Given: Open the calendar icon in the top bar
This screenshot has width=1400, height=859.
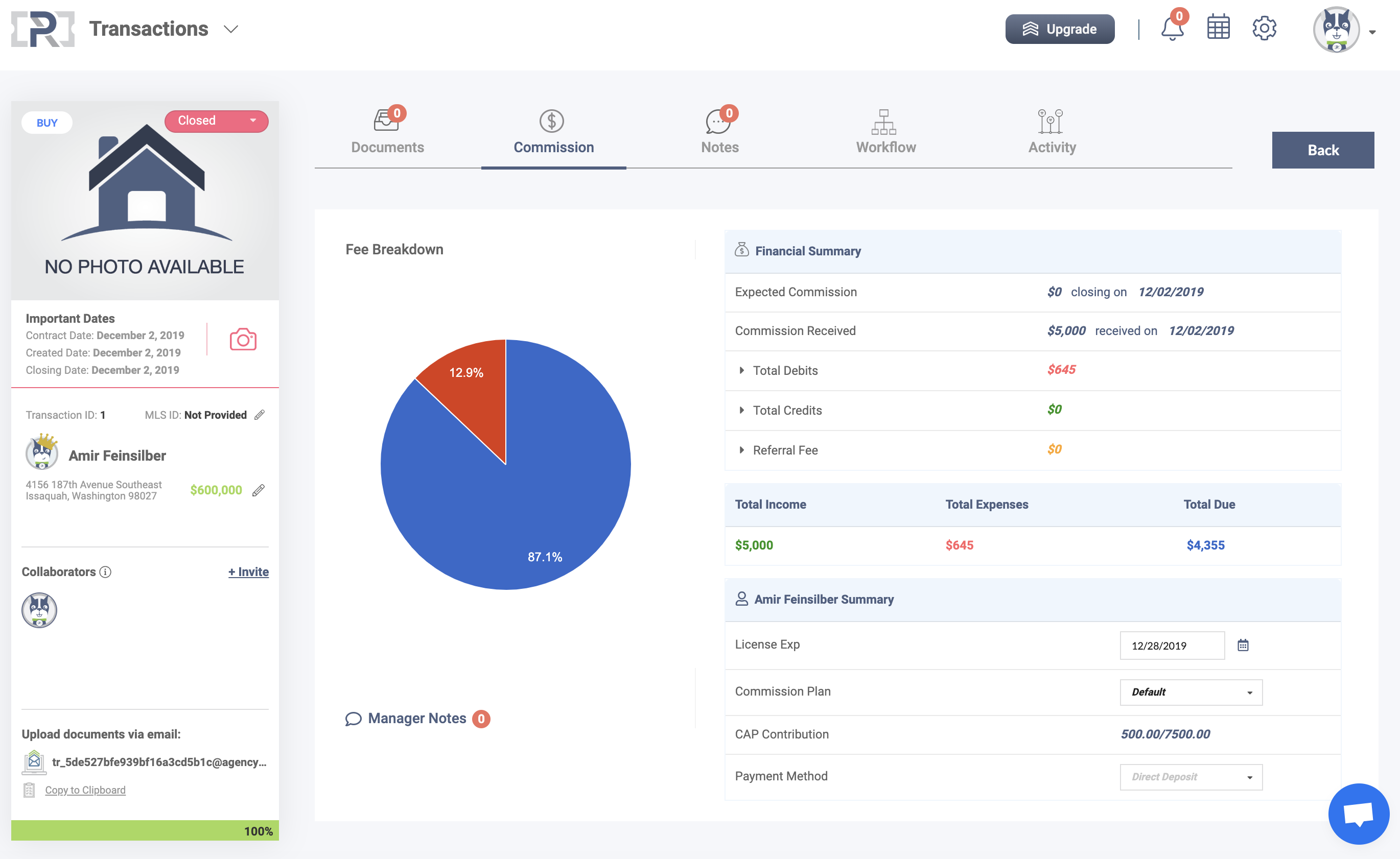Looking at the screenshot, I should [1218, 29].
